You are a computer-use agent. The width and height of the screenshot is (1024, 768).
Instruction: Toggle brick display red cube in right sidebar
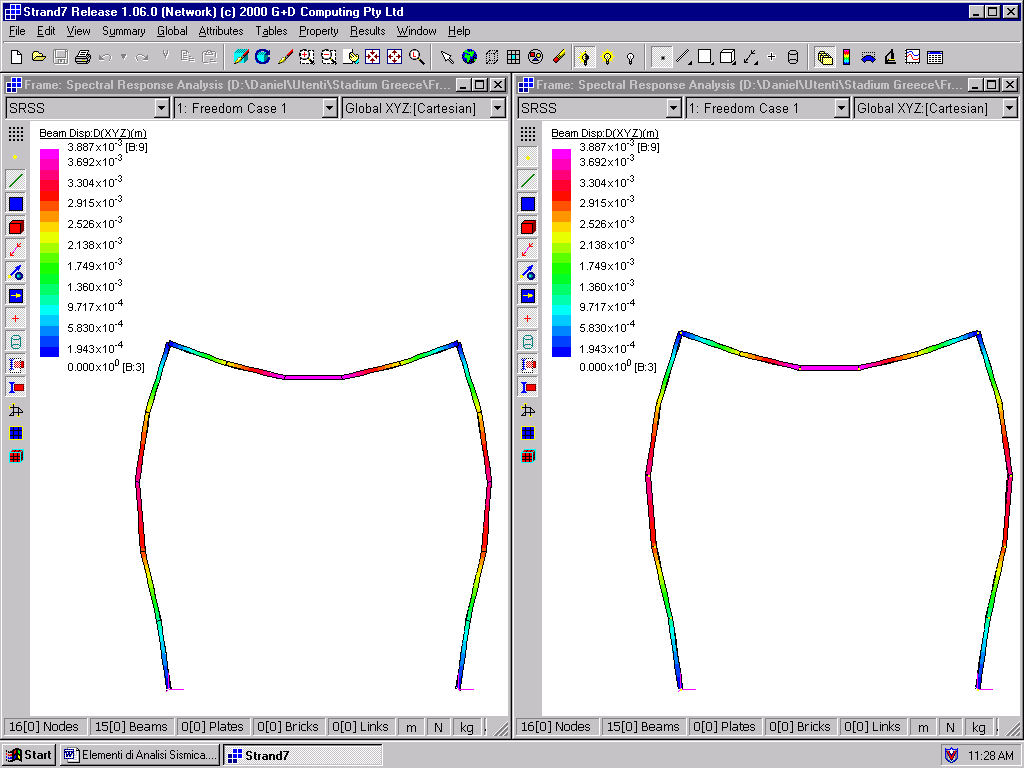pyautogui.click(x=527, y=227)
